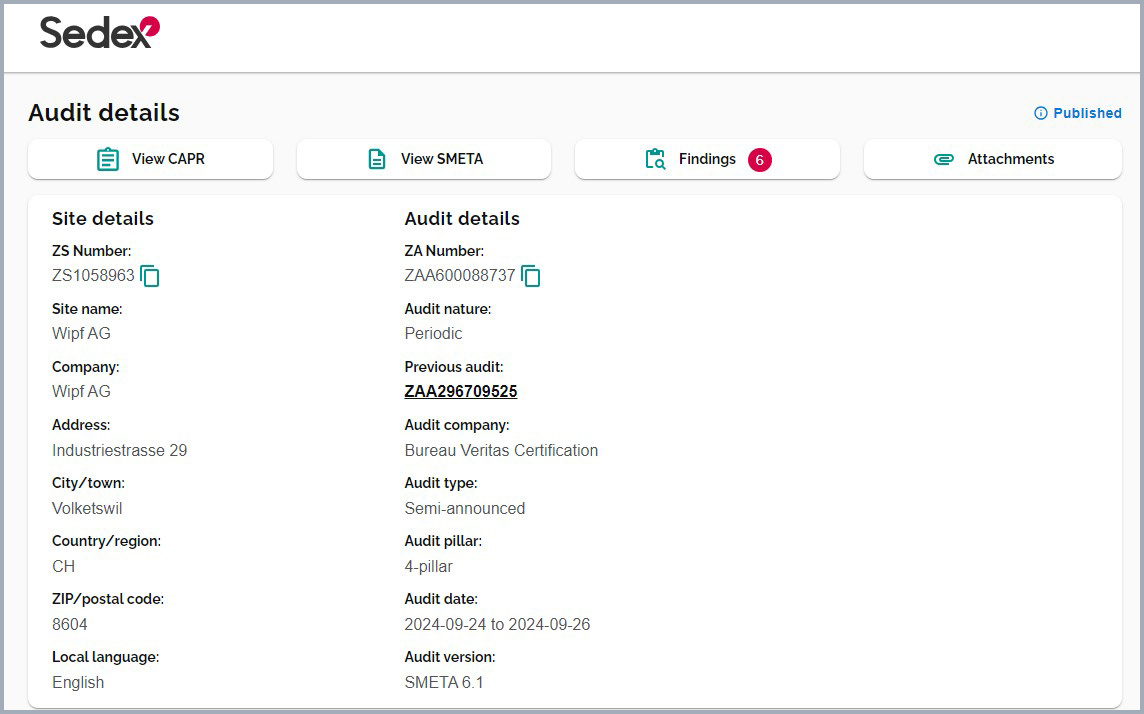The width and height of the screenshot is (1144, 714).
Task: Click the audit date range 2024-09-24 to 2024-09-26
Action: tap(498, 624)
